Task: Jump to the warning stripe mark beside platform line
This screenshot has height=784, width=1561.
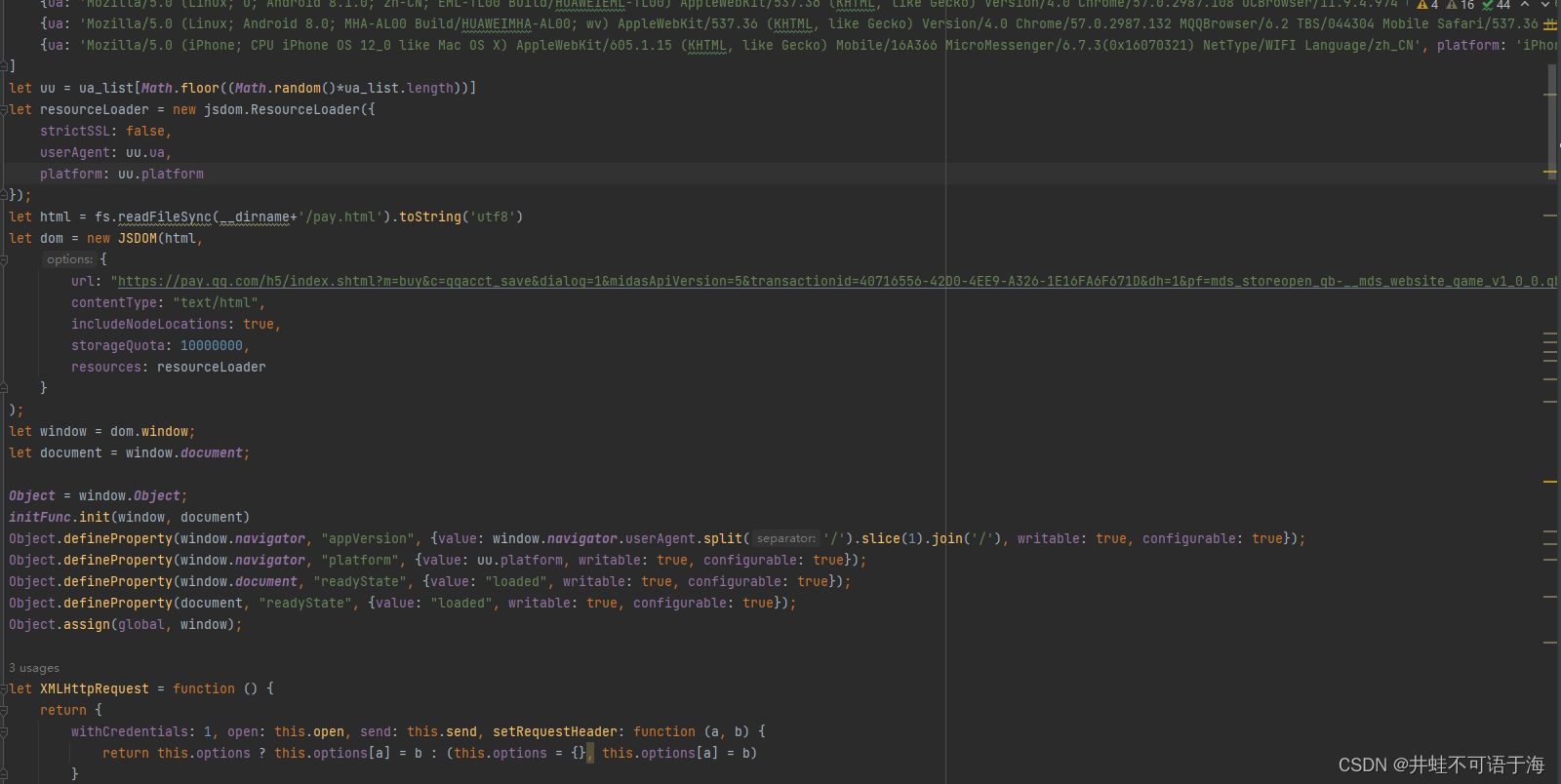Action: tap(1550, 174)
